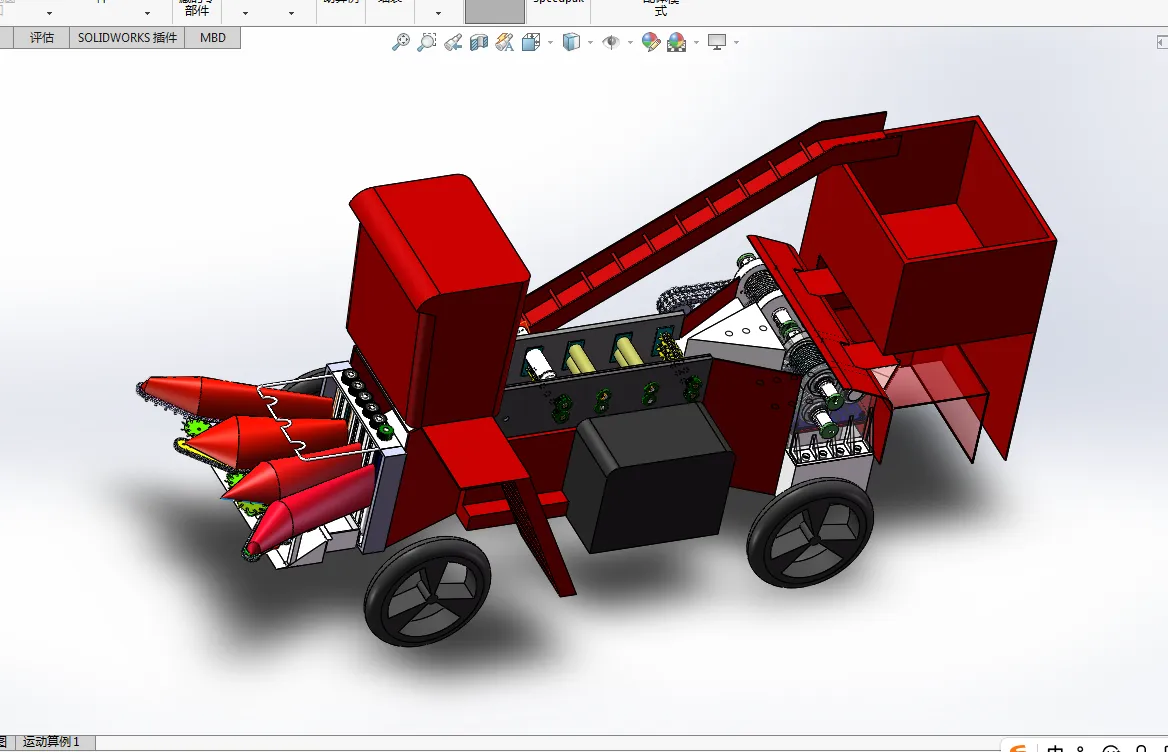Toggle the Section View tool
Image resolution: width=1168 pixels, height=752 pixels.
coord(479,42)
